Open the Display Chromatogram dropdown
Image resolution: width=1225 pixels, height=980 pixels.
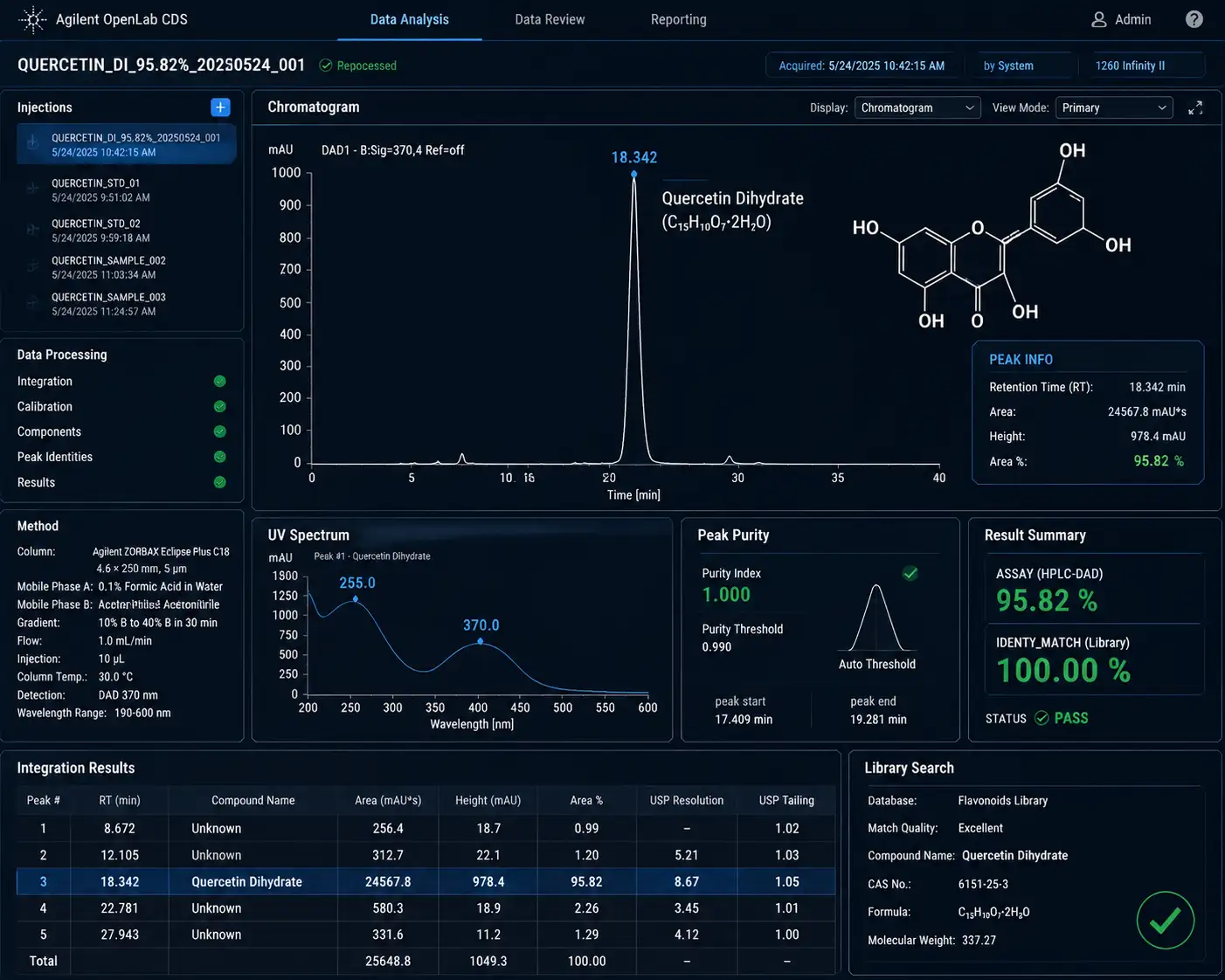tap(917, 107)
